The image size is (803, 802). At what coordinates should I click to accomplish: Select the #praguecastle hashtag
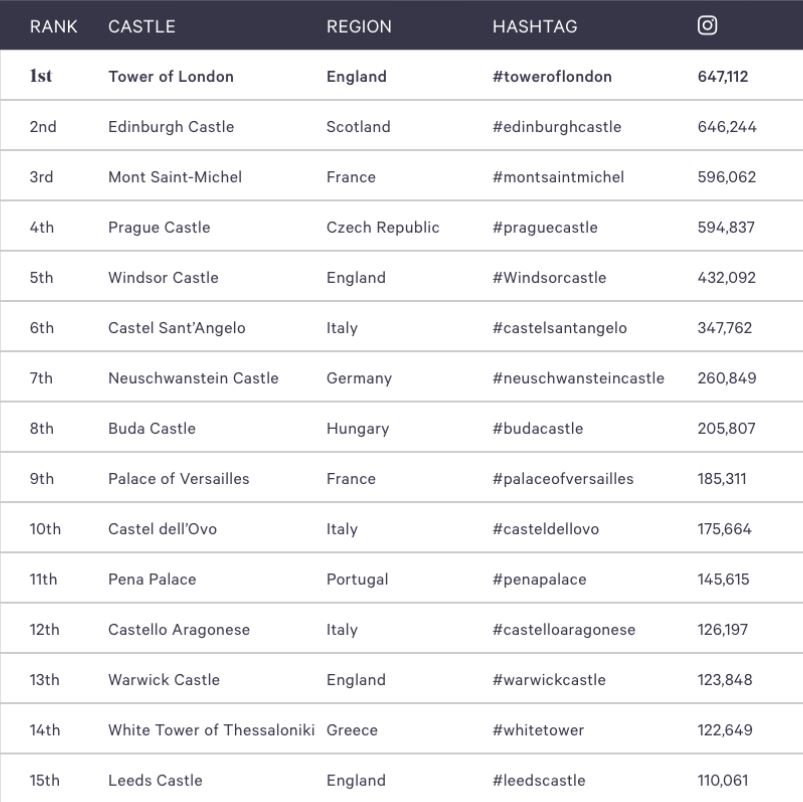(545, 228)
